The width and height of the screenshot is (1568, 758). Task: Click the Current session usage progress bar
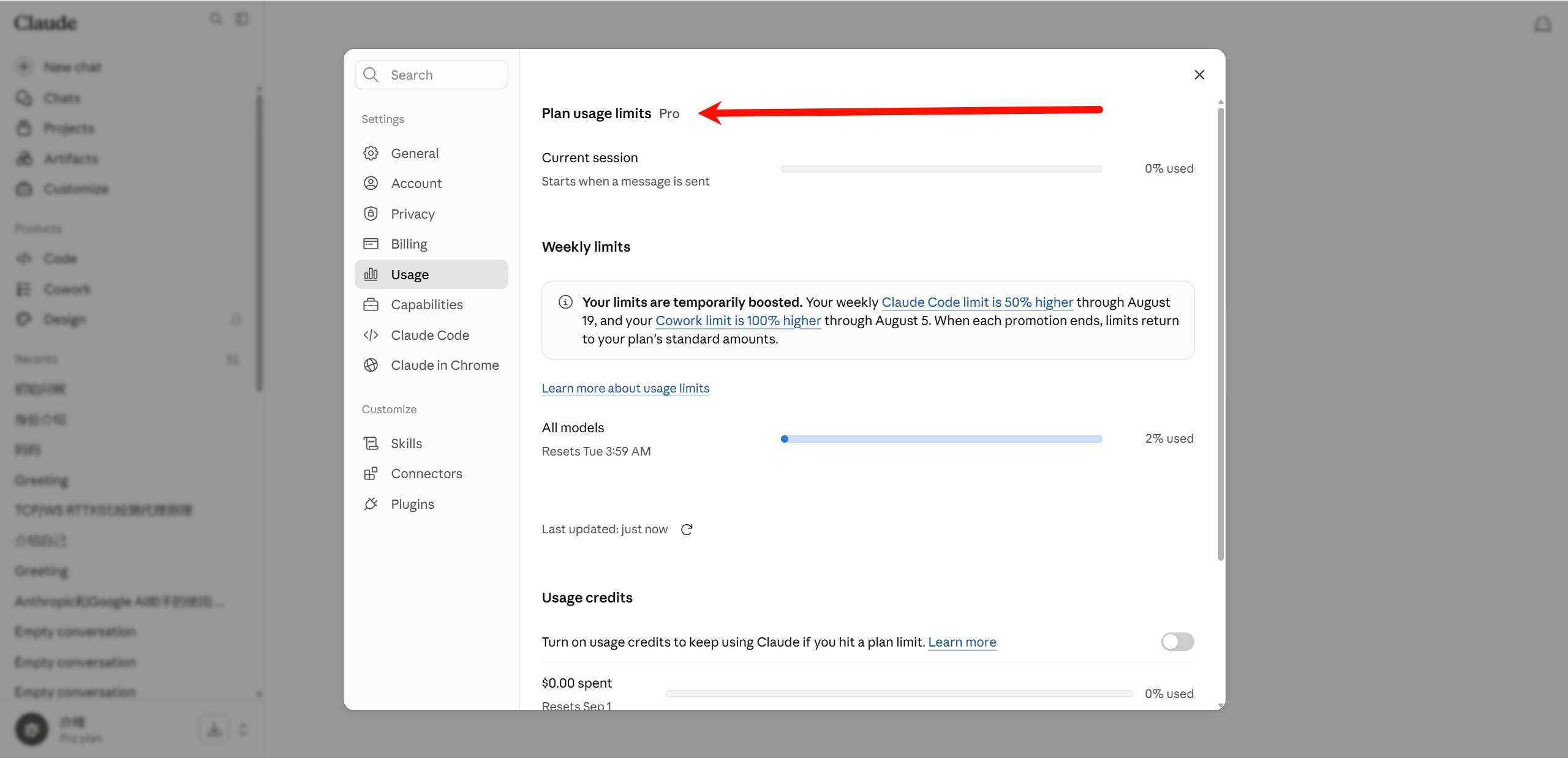click(941, 168)
